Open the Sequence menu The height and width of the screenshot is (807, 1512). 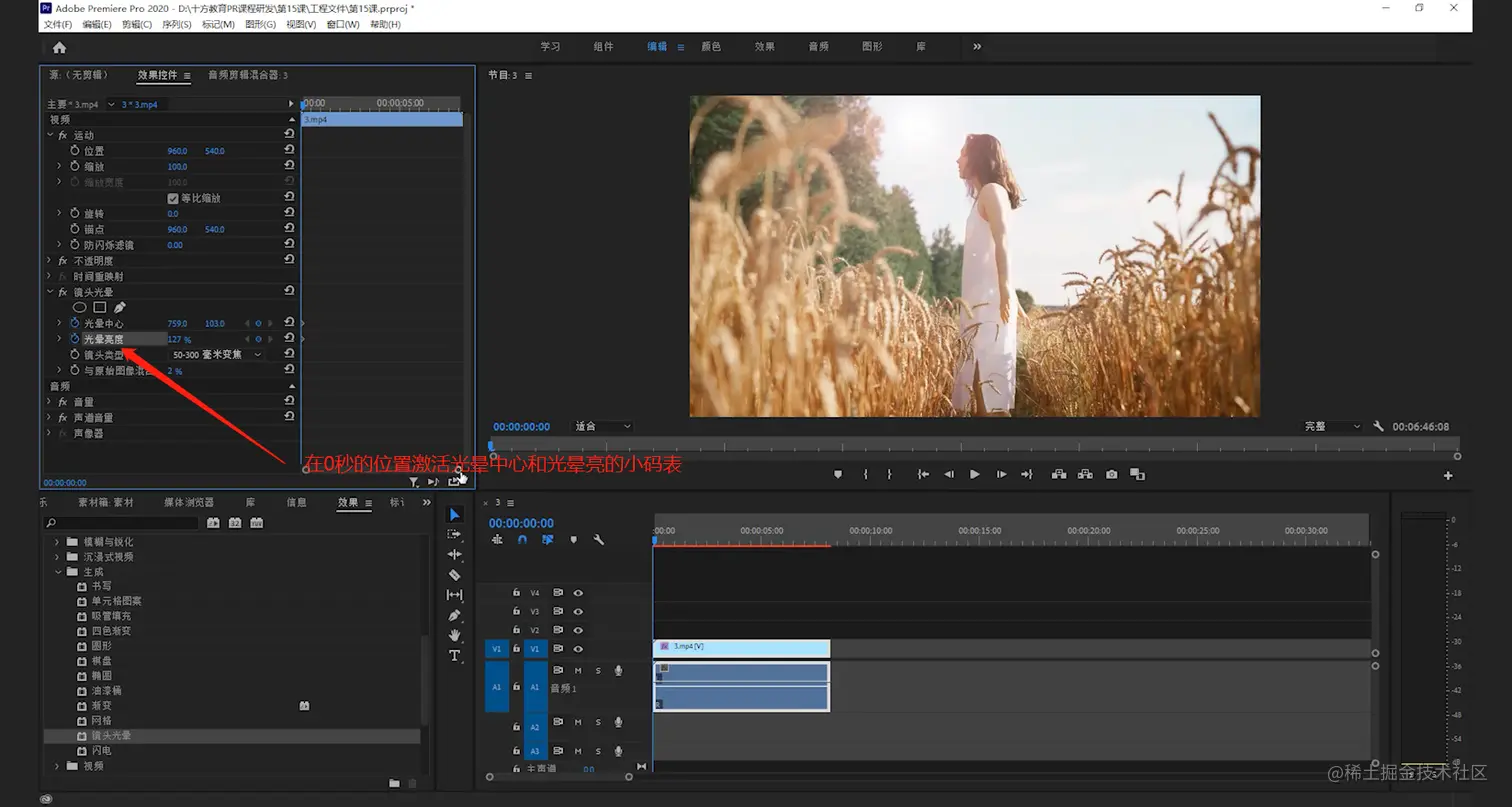point(176,24)
